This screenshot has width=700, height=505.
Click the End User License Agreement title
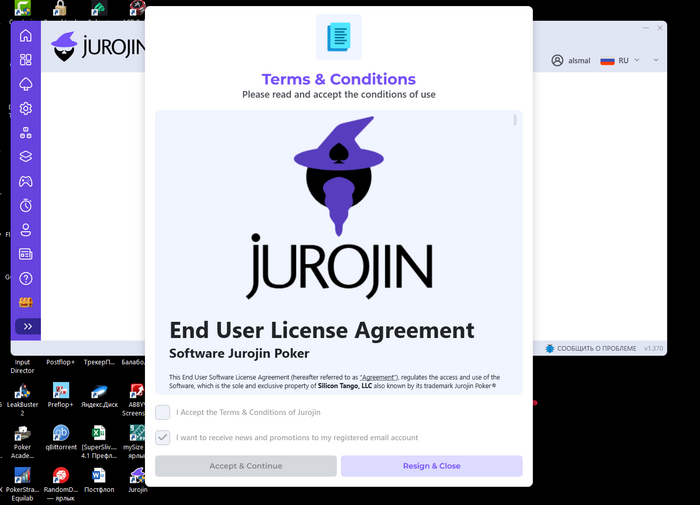322,330
